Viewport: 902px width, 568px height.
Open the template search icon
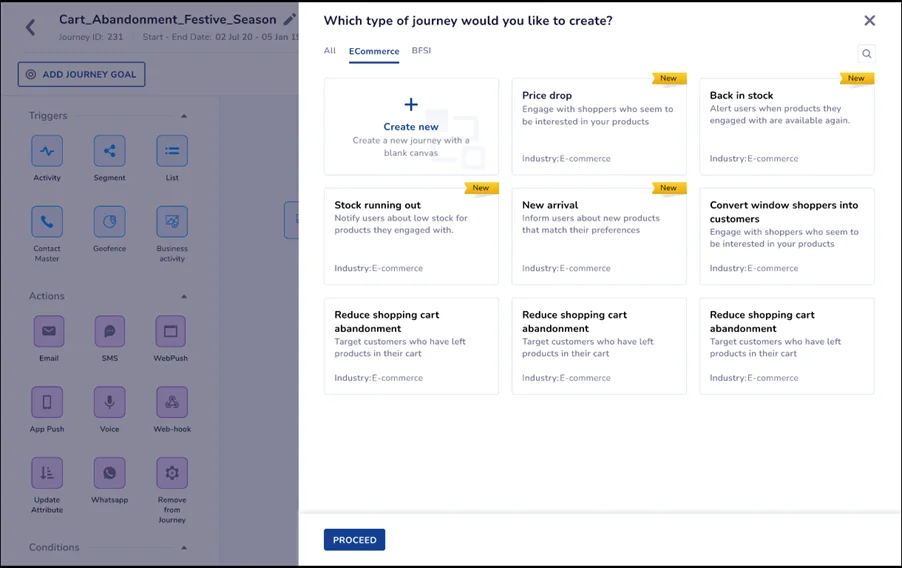point(866,54)
